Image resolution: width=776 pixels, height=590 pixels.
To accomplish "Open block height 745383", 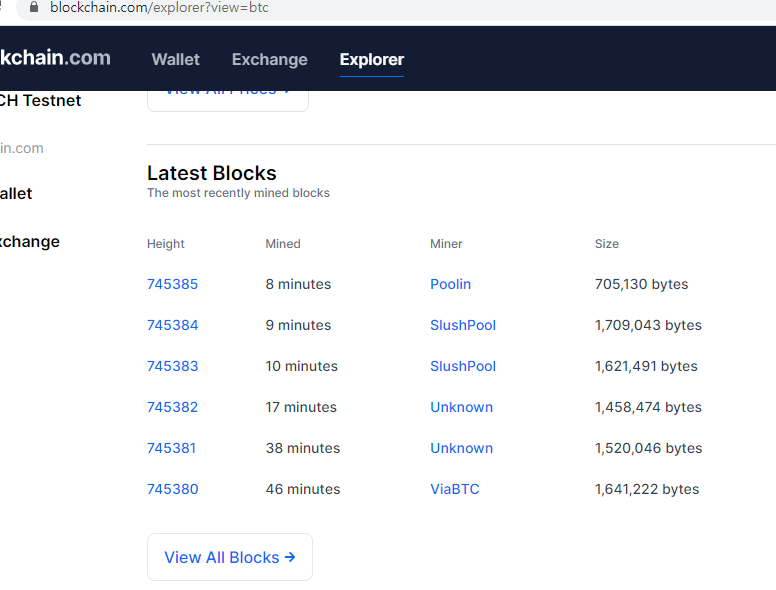I will click(x=172, y=366).
